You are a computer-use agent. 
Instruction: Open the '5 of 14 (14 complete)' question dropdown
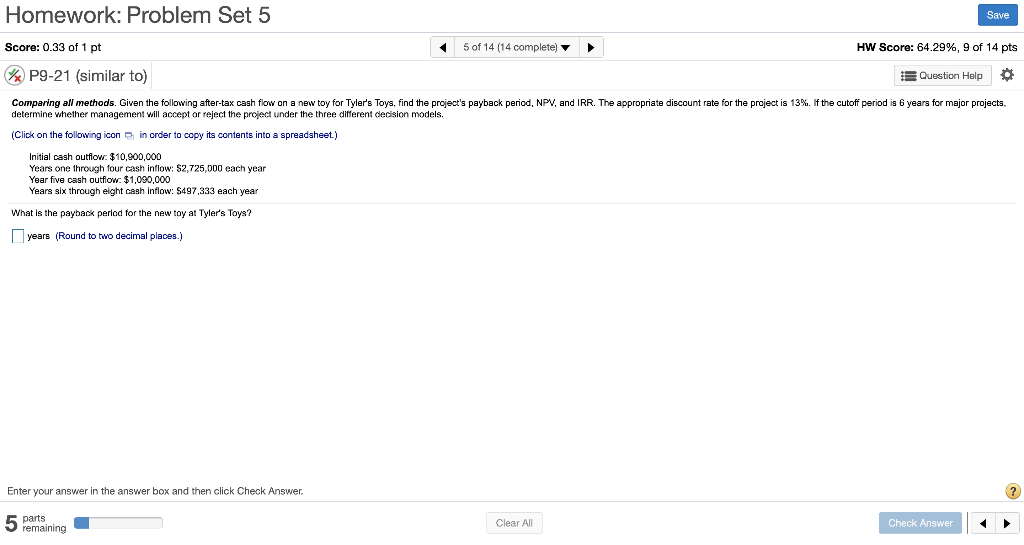click(517, 47)
